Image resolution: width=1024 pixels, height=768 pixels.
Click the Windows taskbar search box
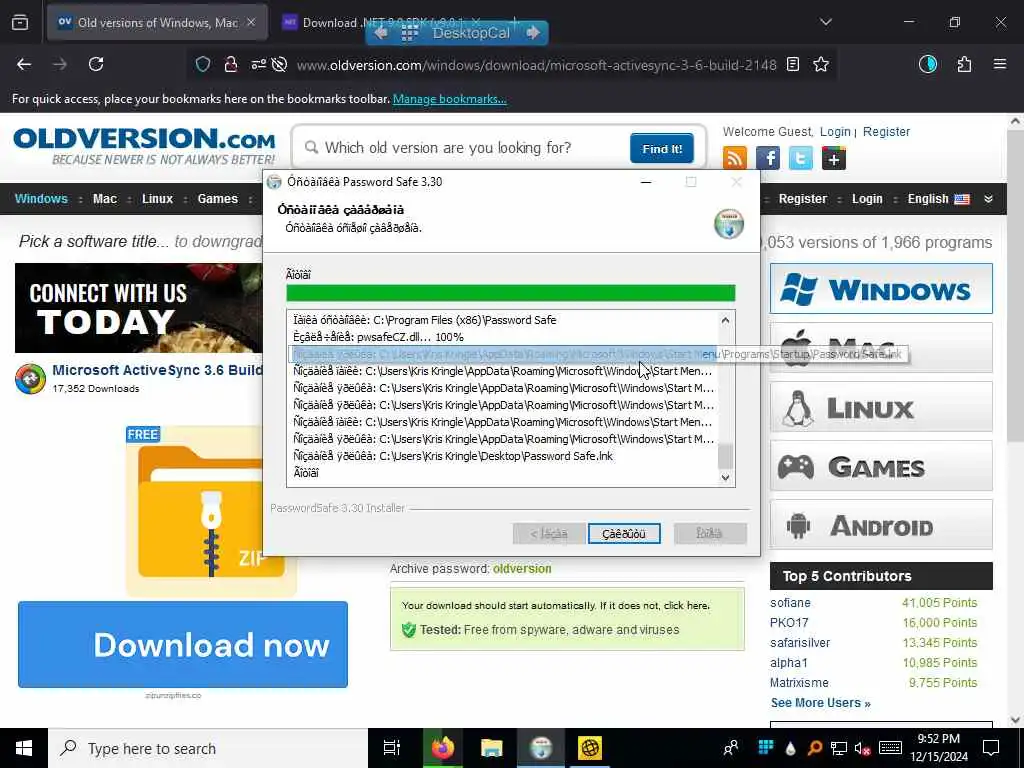click(x=208, y=748)
